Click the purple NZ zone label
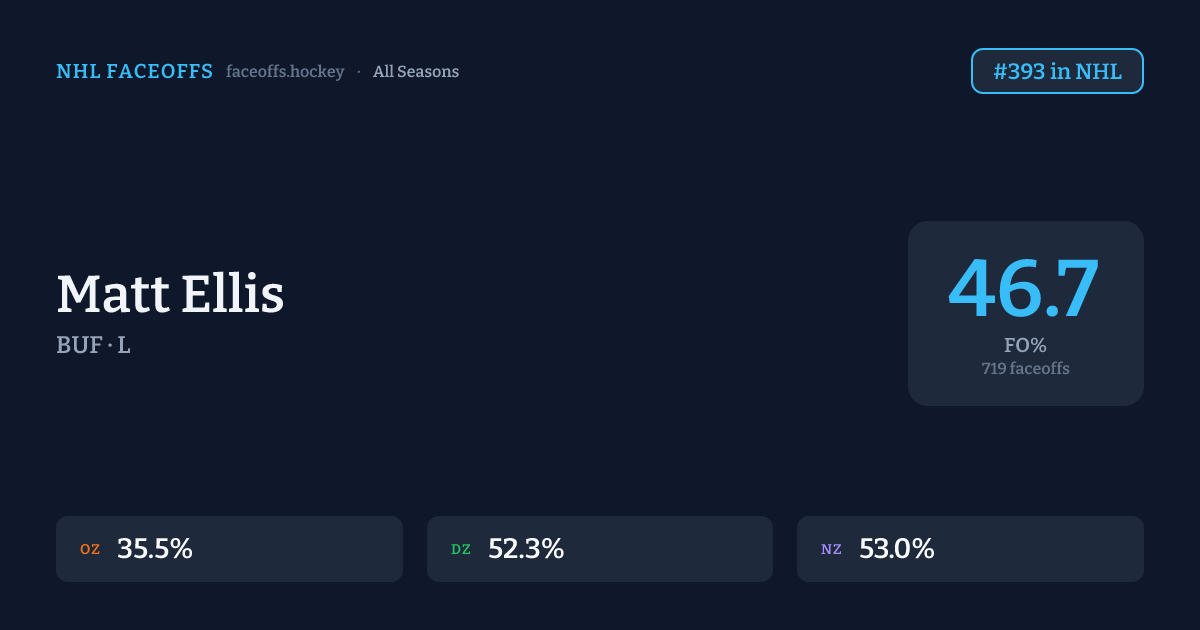 [831, 549]
